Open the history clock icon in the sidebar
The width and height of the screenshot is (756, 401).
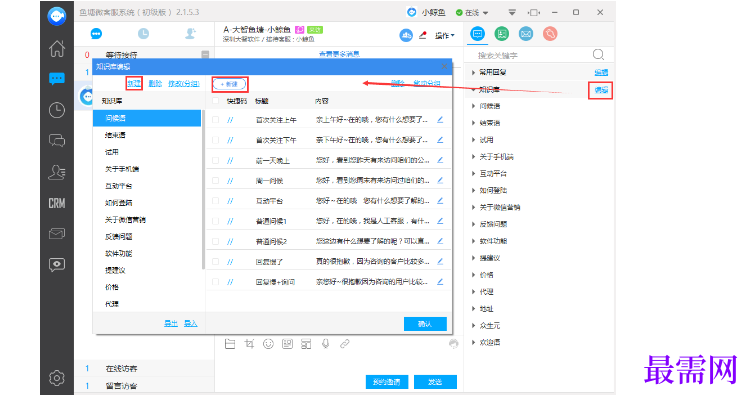[x=57, y=110]
